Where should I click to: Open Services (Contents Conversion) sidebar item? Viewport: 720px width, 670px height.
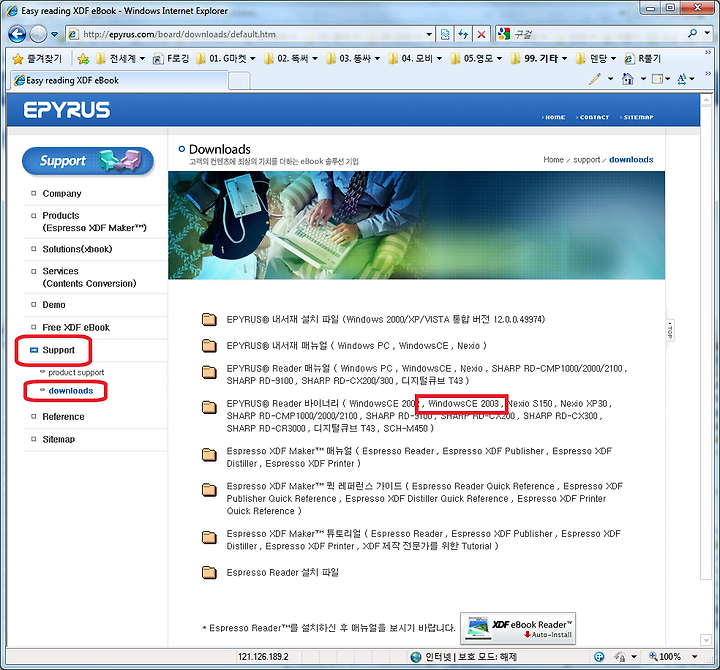(x=90, y=277)
